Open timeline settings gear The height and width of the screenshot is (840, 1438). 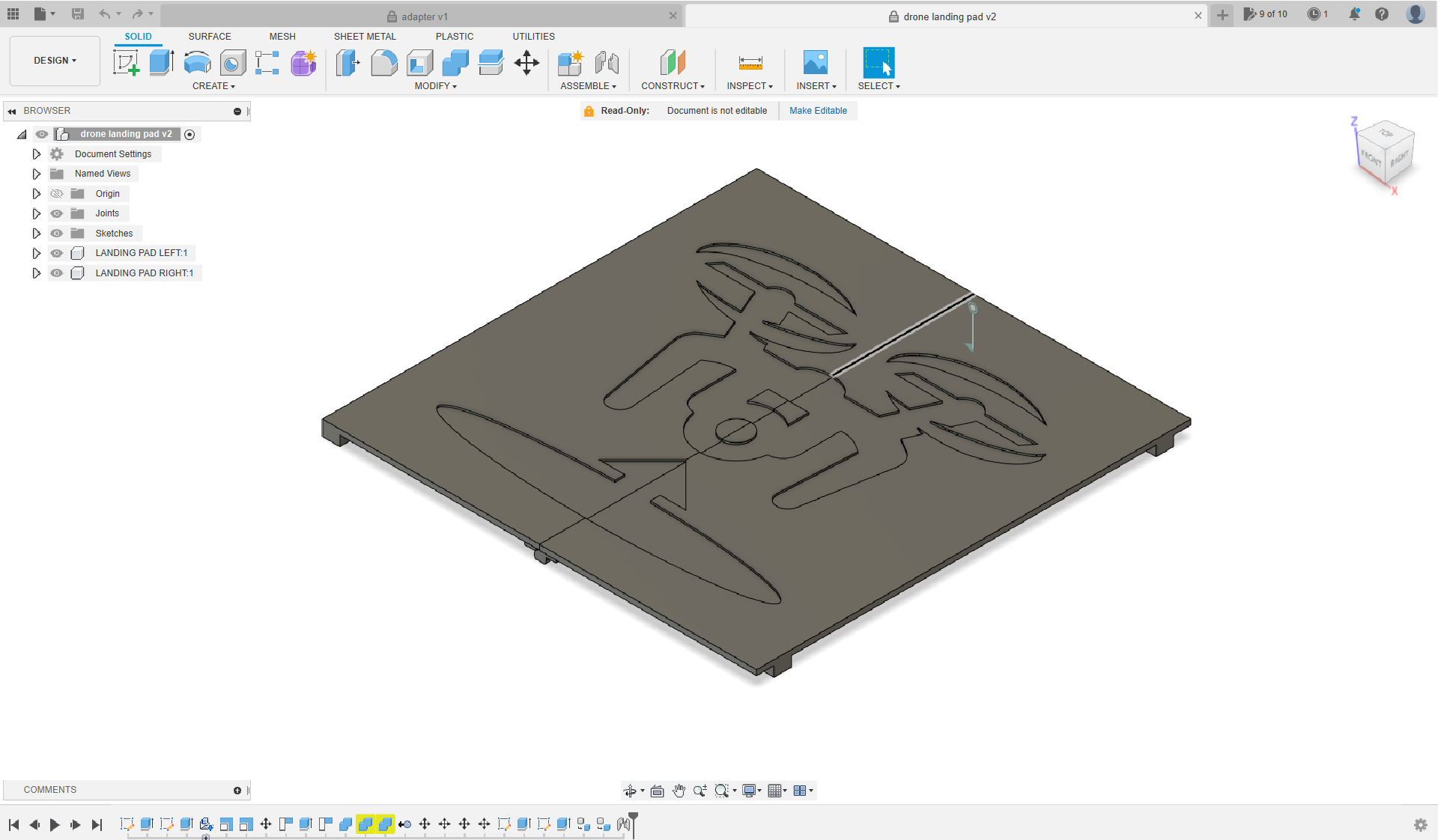[1420, 825]
